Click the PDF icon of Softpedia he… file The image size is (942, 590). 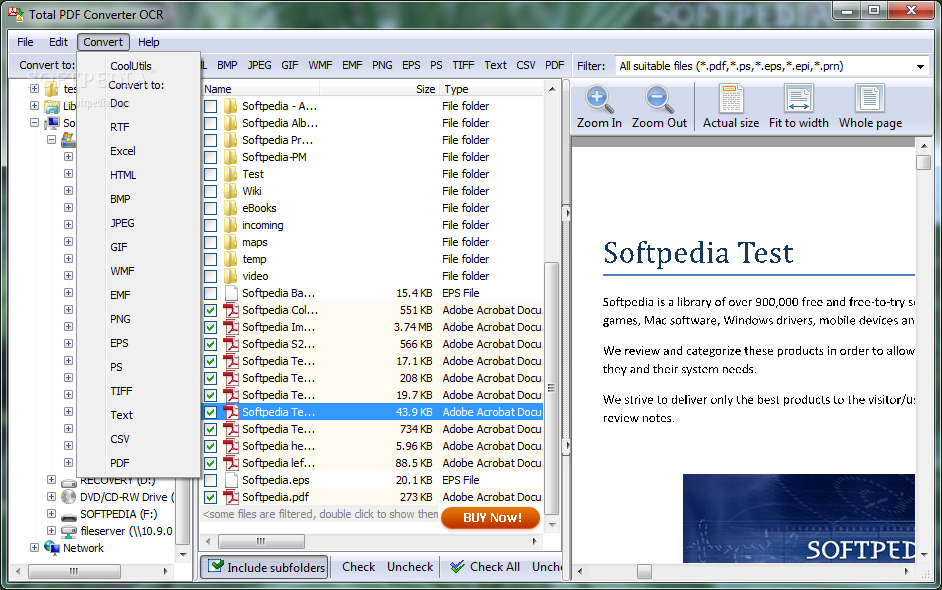coord(231,446)
